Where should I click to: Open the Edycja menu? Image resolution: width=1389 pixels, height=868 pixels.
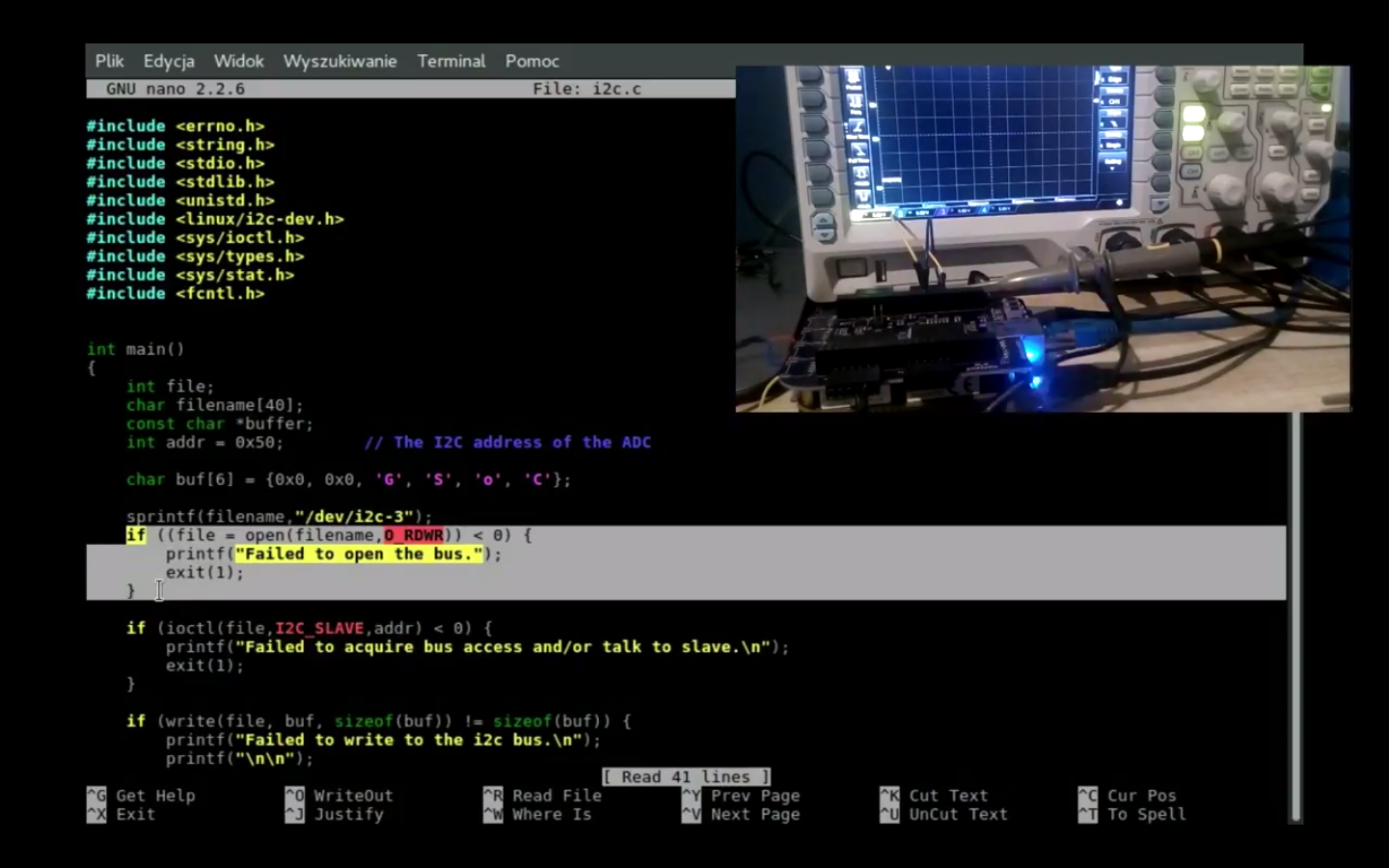point(169,61)
